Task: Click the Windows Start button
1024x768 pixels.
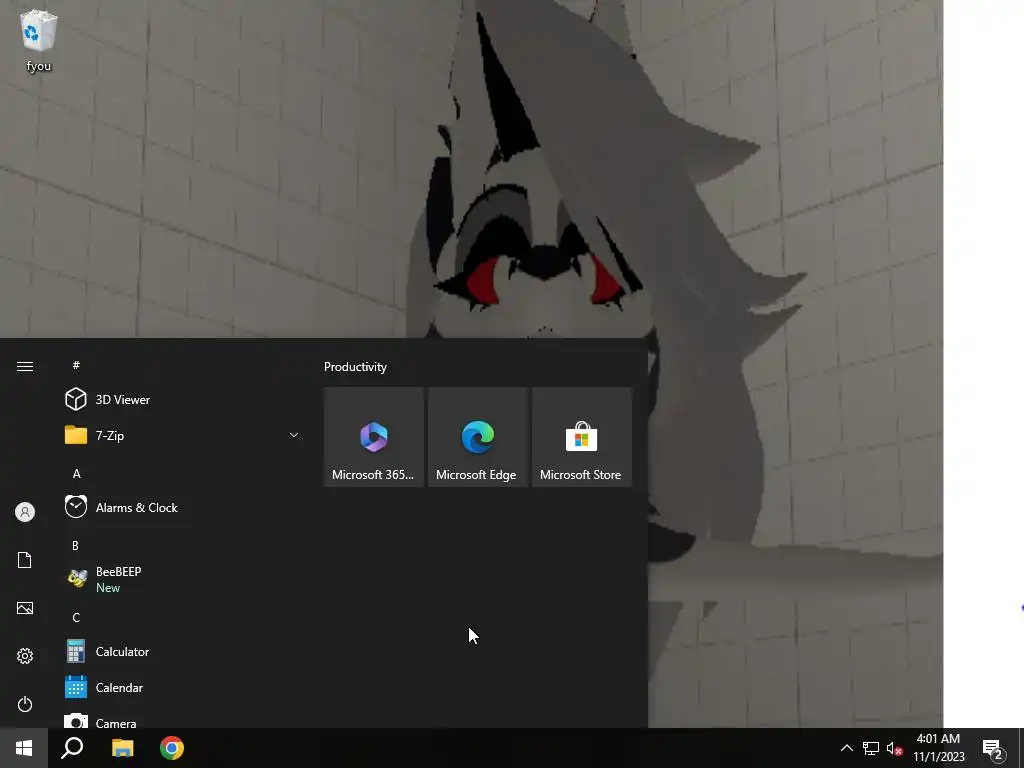Action: [24, 748]
